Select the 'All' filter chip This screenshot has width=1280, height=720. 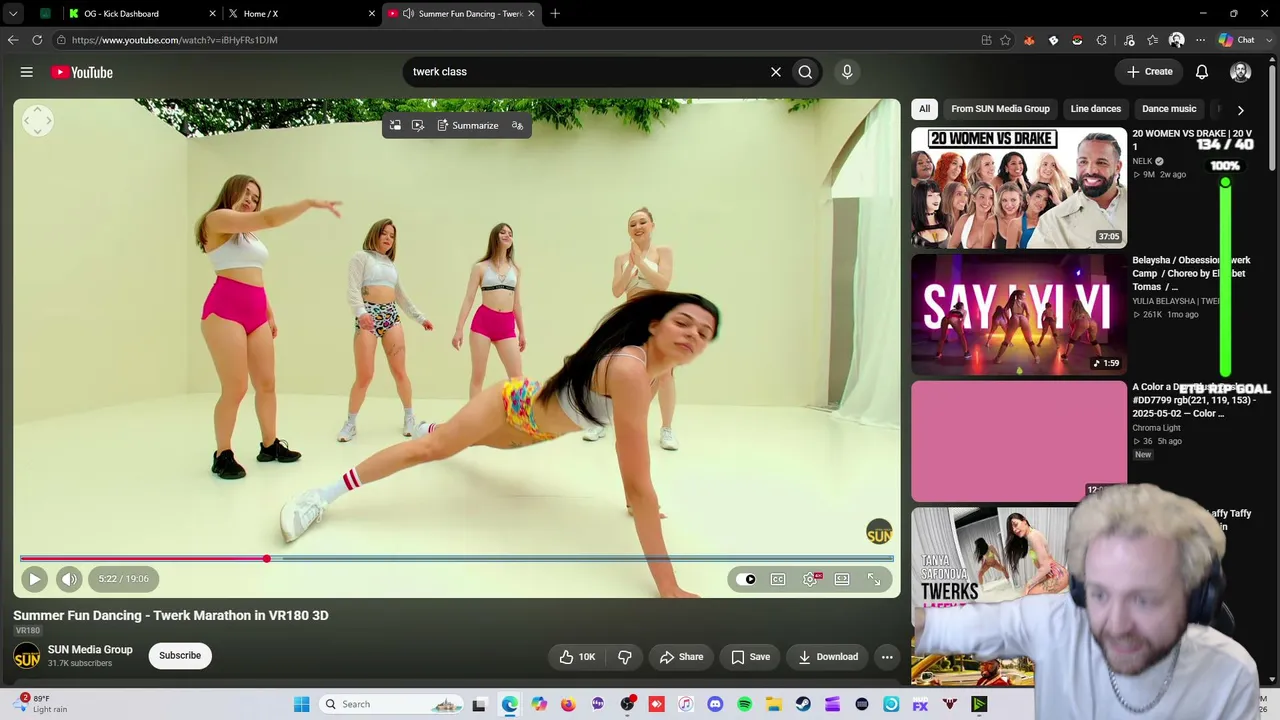point(925,109)
